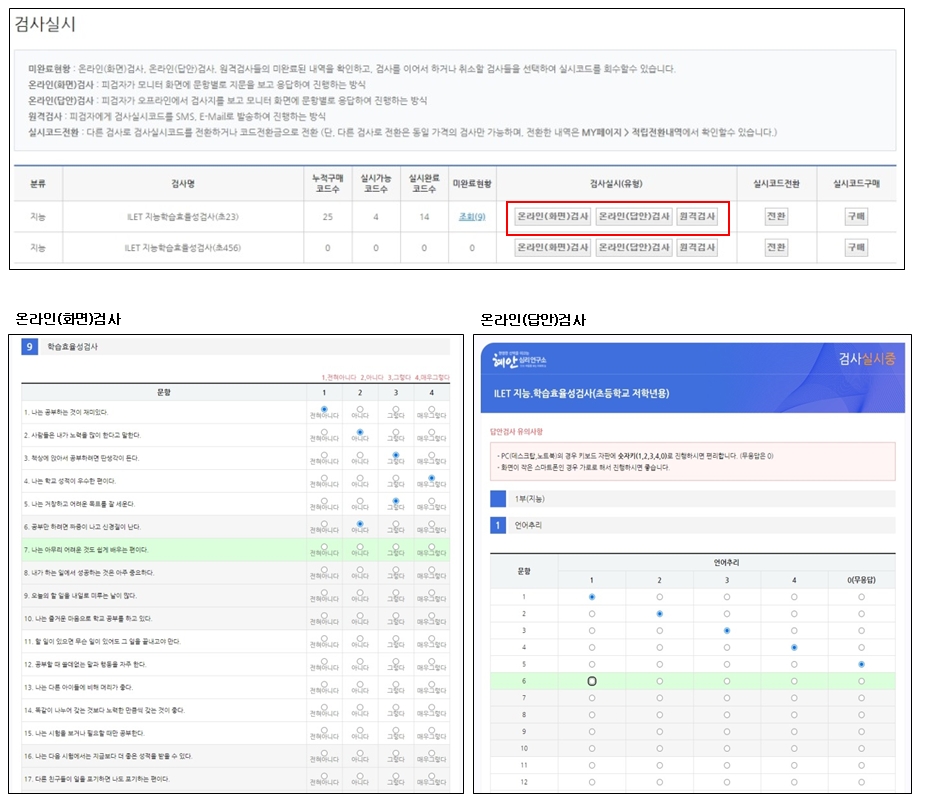Select 0(무응답) radio for answer item 7
The width and height of the screenshot is (925, 802).
[x=861, y=697]
